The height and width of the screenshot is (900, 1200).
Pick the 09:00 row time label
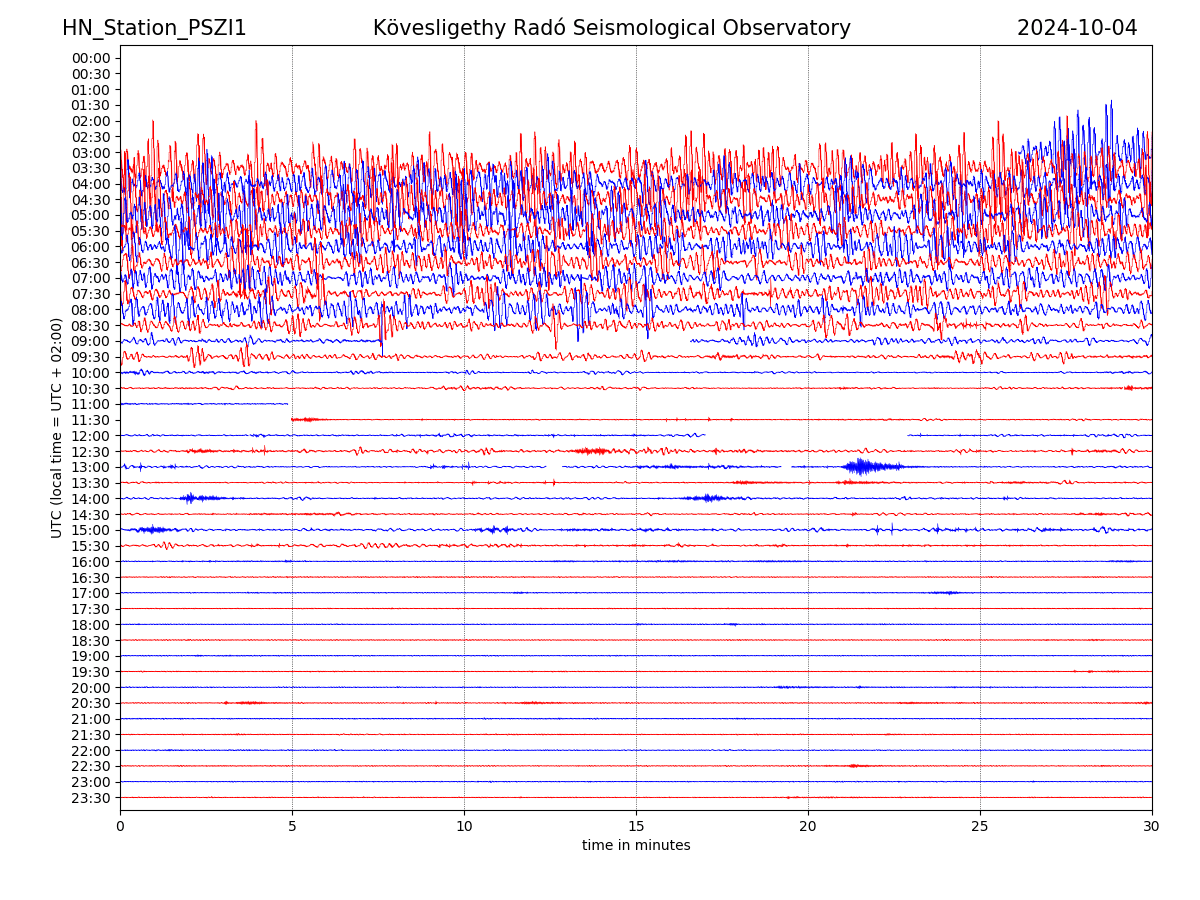coord(90,341)
